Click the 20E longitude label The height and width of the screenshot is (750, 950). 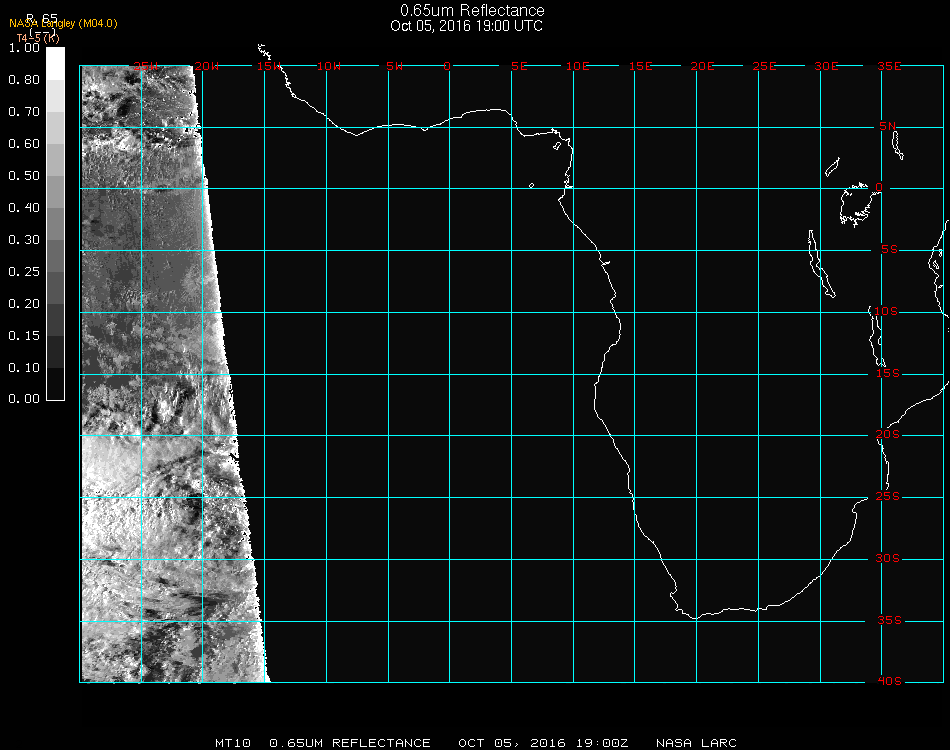click(x=703, y=66)
